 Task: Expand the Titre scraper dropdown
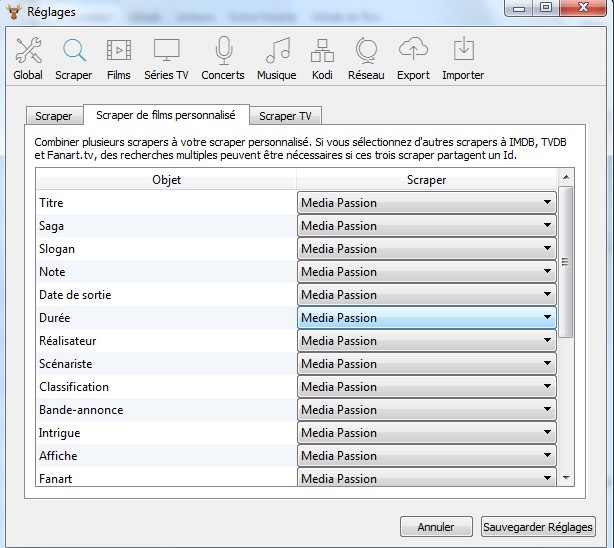tap(426, 203)
